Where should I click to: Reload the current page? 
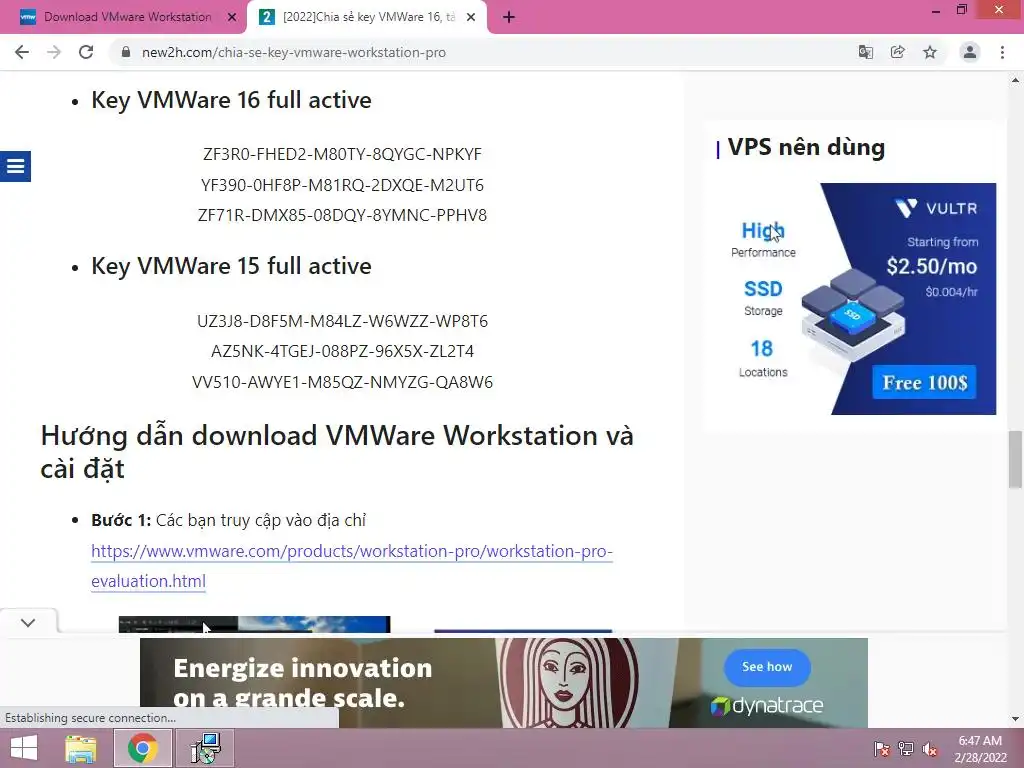tap(86, 52)
